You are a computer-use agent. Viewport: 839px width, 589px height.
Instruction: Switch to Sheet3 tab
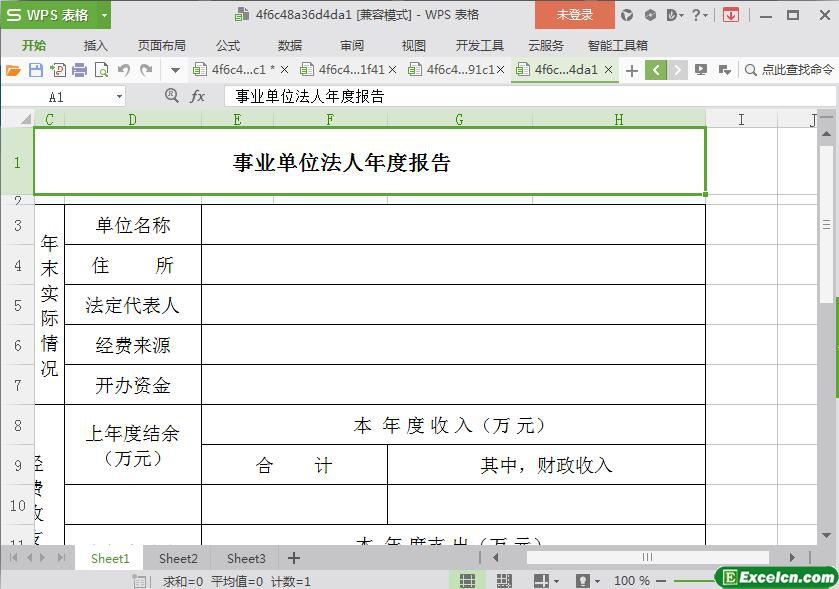pos(246,559)
